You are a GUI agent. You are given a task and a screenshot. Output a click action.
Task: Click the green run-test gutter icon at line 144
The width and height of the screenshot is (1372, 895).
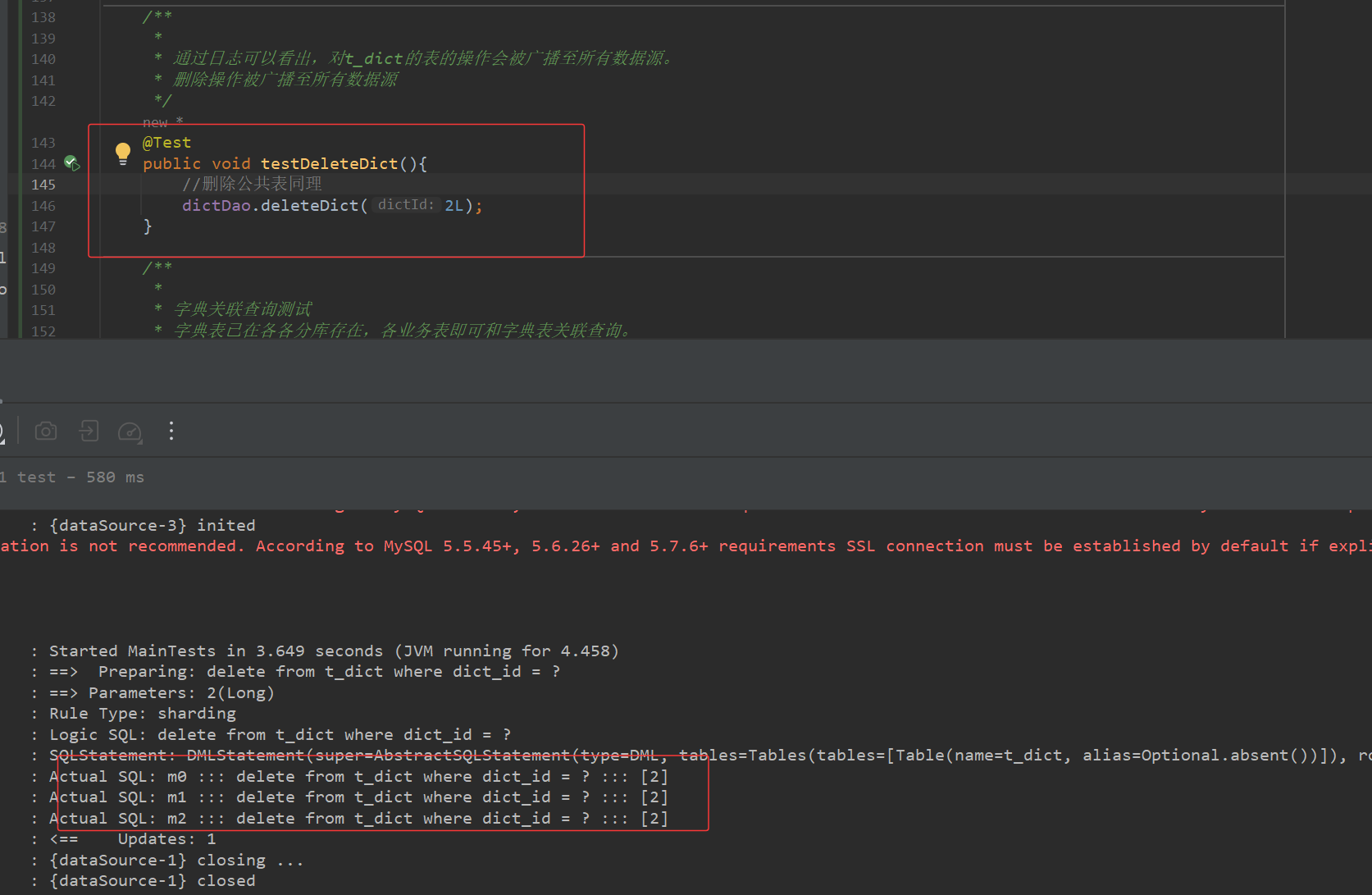(72, 163)
